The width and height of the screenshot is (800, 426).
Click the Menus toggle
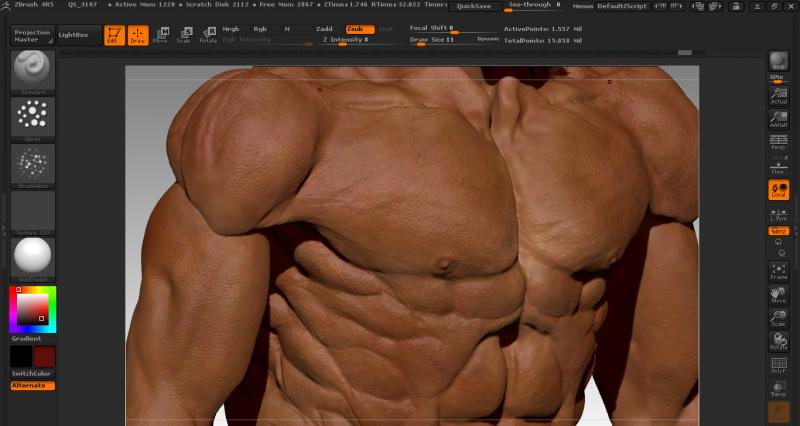tap(584, 7)
